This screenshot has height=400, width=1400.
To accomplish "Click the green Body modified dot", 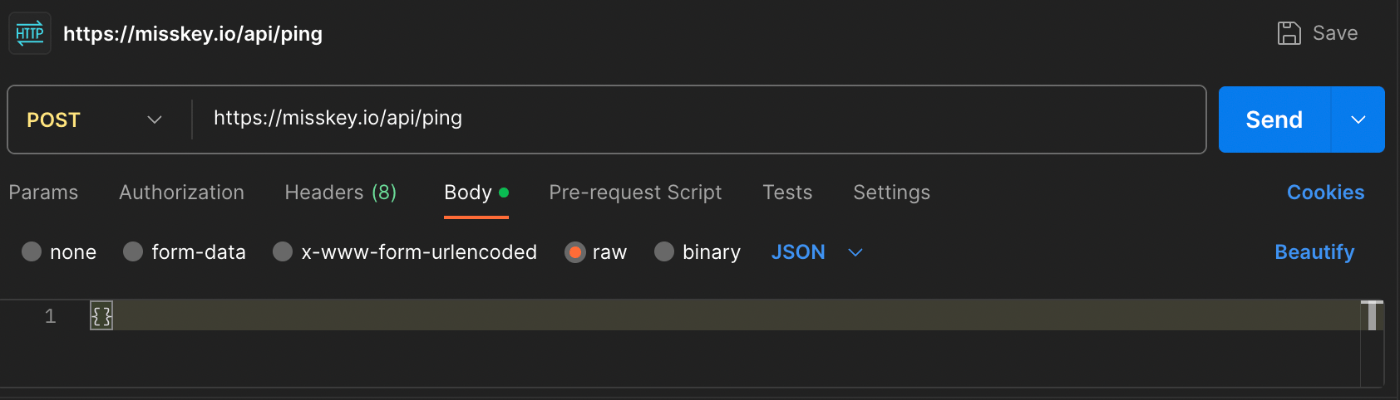I will pos(504,192).
